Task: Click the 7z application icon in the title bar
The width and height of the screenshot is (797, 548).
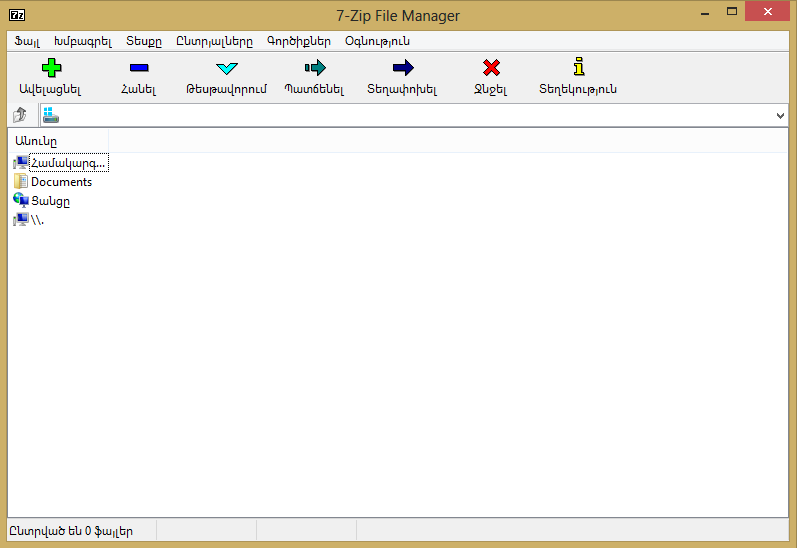Action: click(17, 15)
